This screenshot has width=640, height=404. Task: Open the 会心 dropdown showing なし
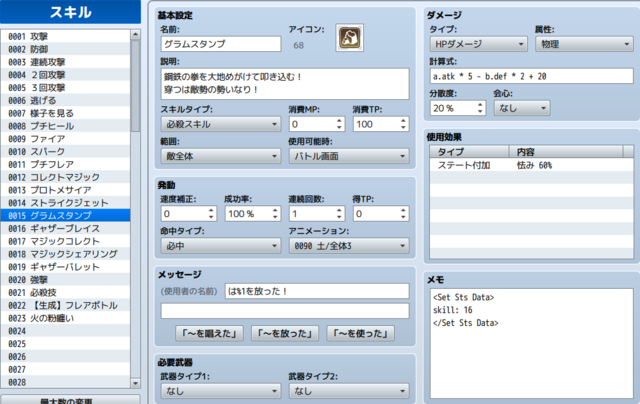[522, 108]
